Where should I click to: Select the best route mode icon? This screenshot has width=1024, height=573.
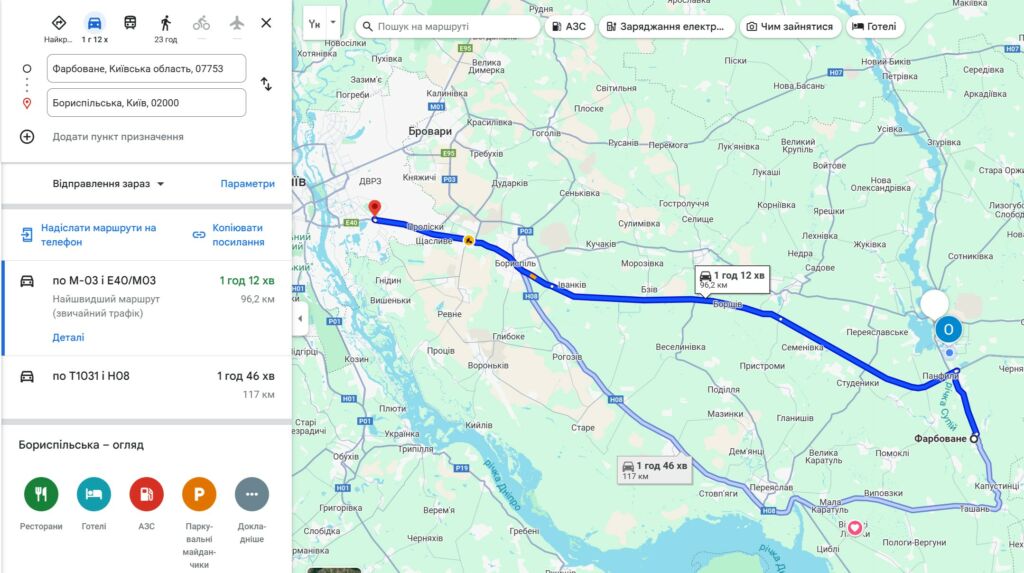pos(58,23)
